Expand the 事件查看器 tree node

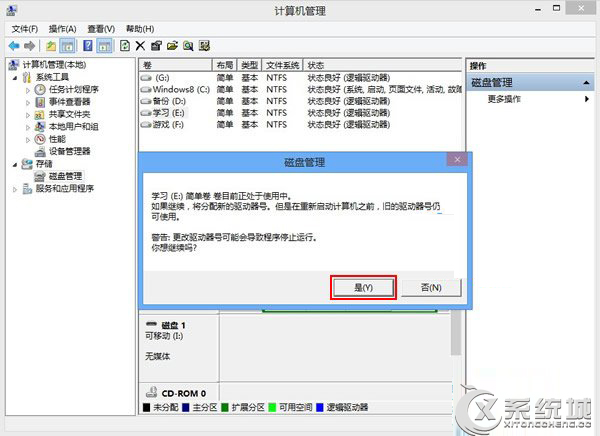[x=27, y=101]
